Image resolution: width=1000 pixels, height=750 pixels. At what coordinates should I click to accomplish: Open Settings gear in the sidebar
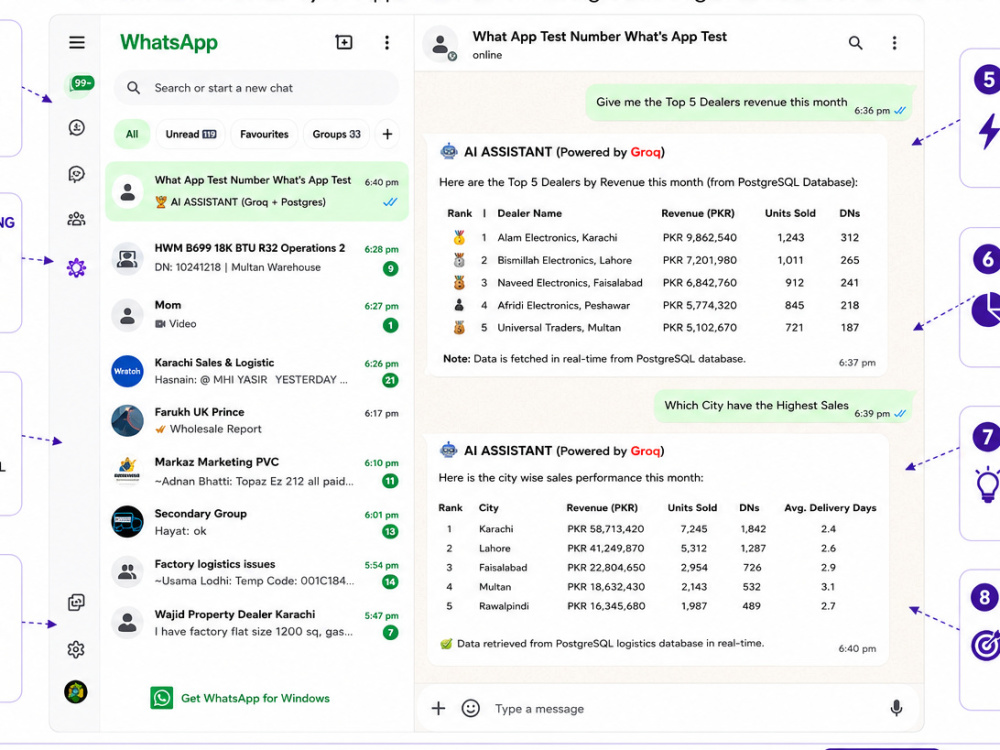[76, 649]
